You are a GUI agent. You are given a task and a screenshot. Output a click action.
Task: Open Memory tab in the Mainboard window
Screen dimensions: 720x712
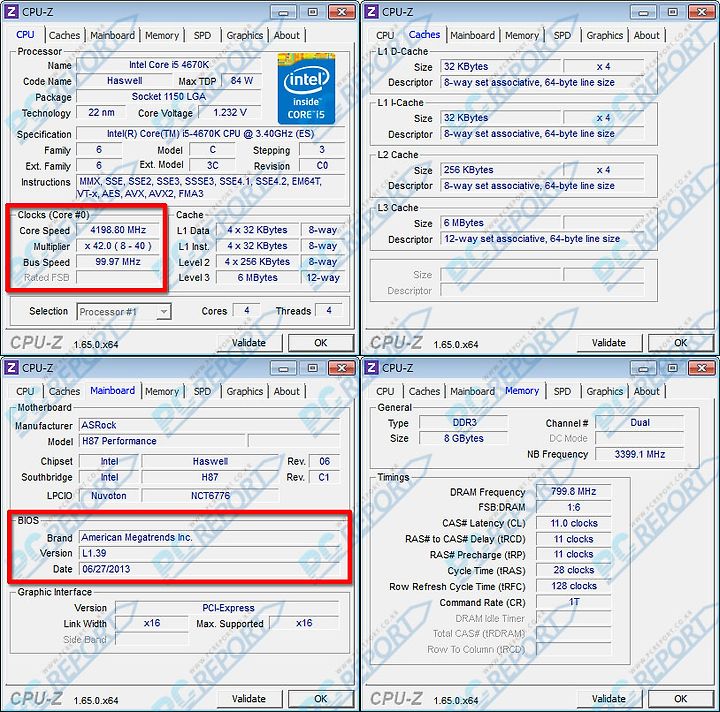[162, 391]
